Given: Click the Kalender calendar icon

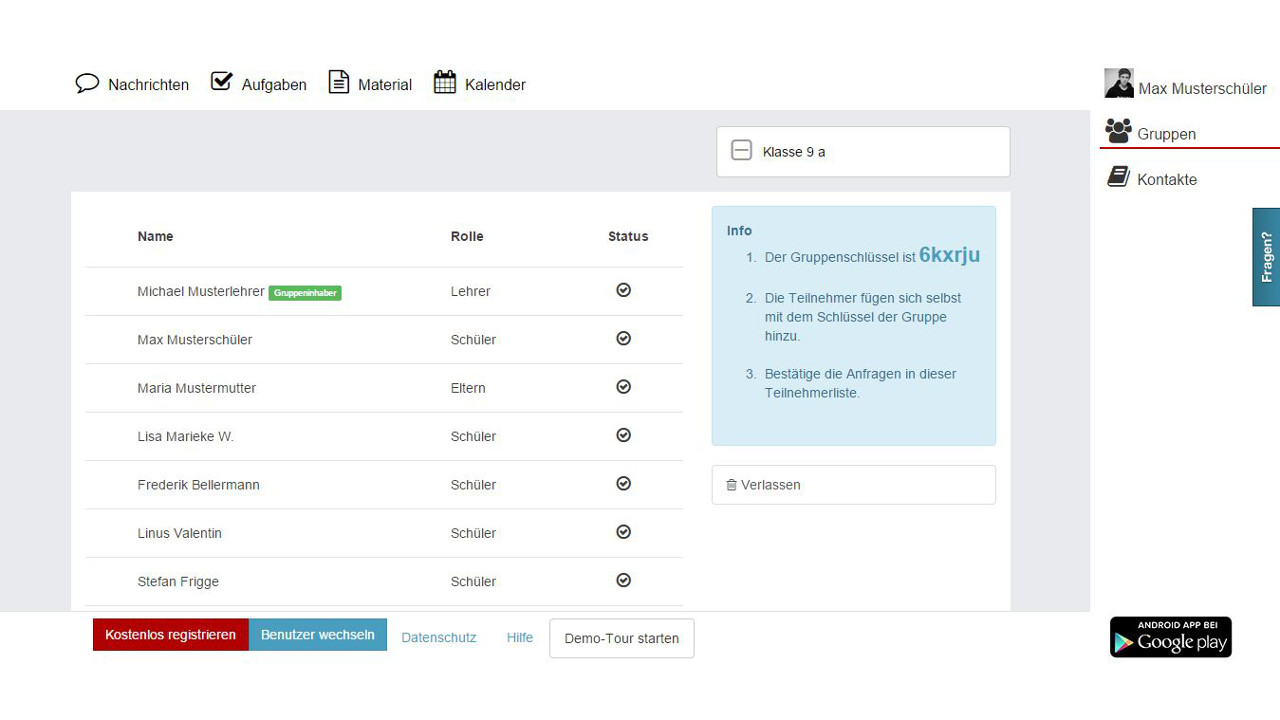Looking at the screenshot, I should coord(445,83).
